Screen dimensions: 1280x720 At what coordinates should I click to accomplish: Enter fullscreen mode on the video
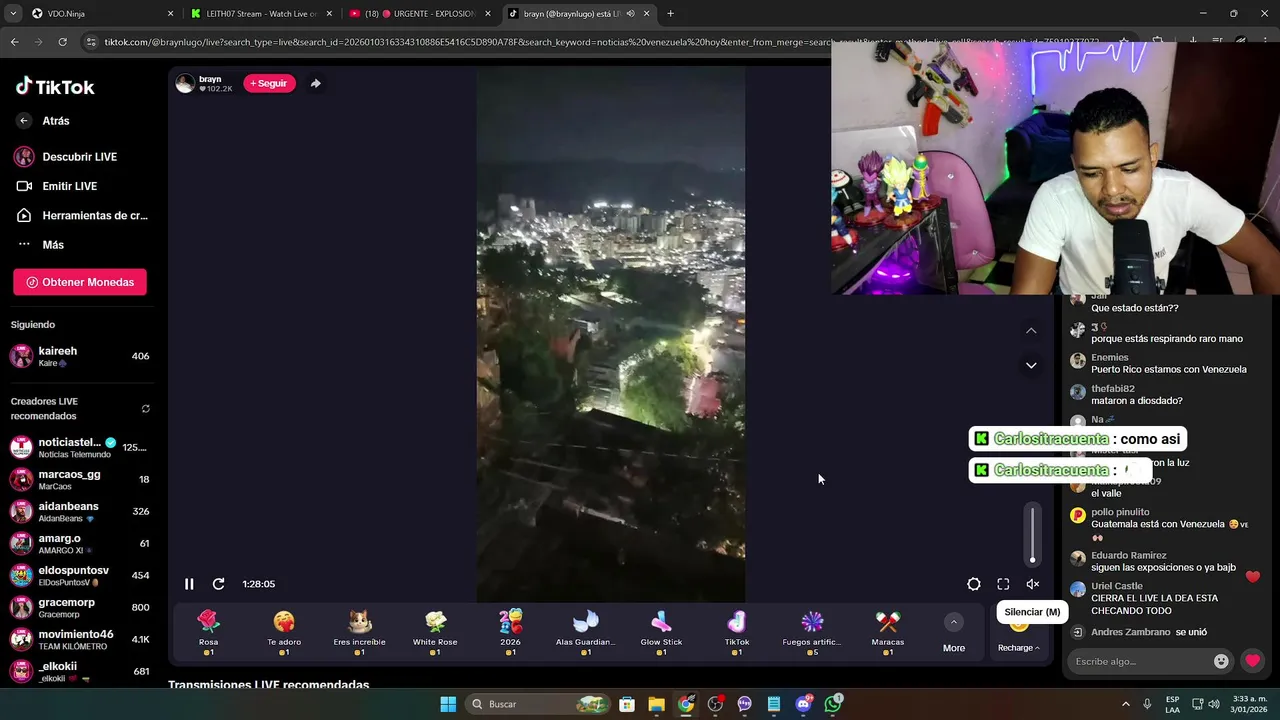pos(1003,584)
